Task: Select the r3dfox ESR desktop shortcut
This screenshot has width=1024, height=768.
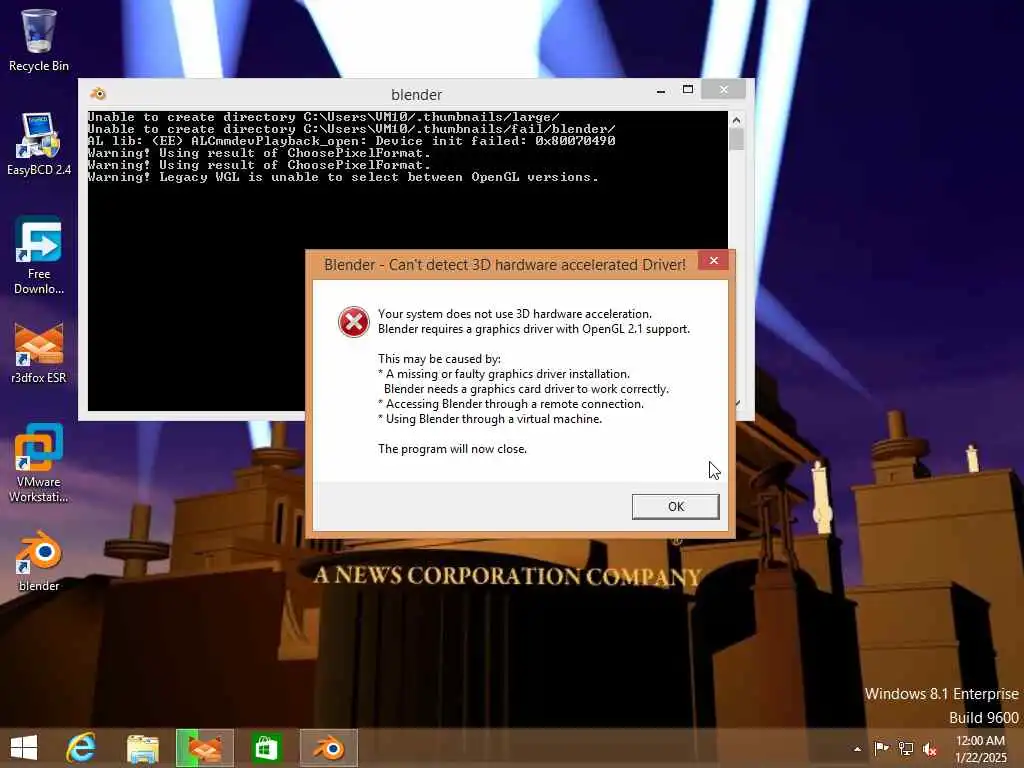Action: click(x=39, y=353)
